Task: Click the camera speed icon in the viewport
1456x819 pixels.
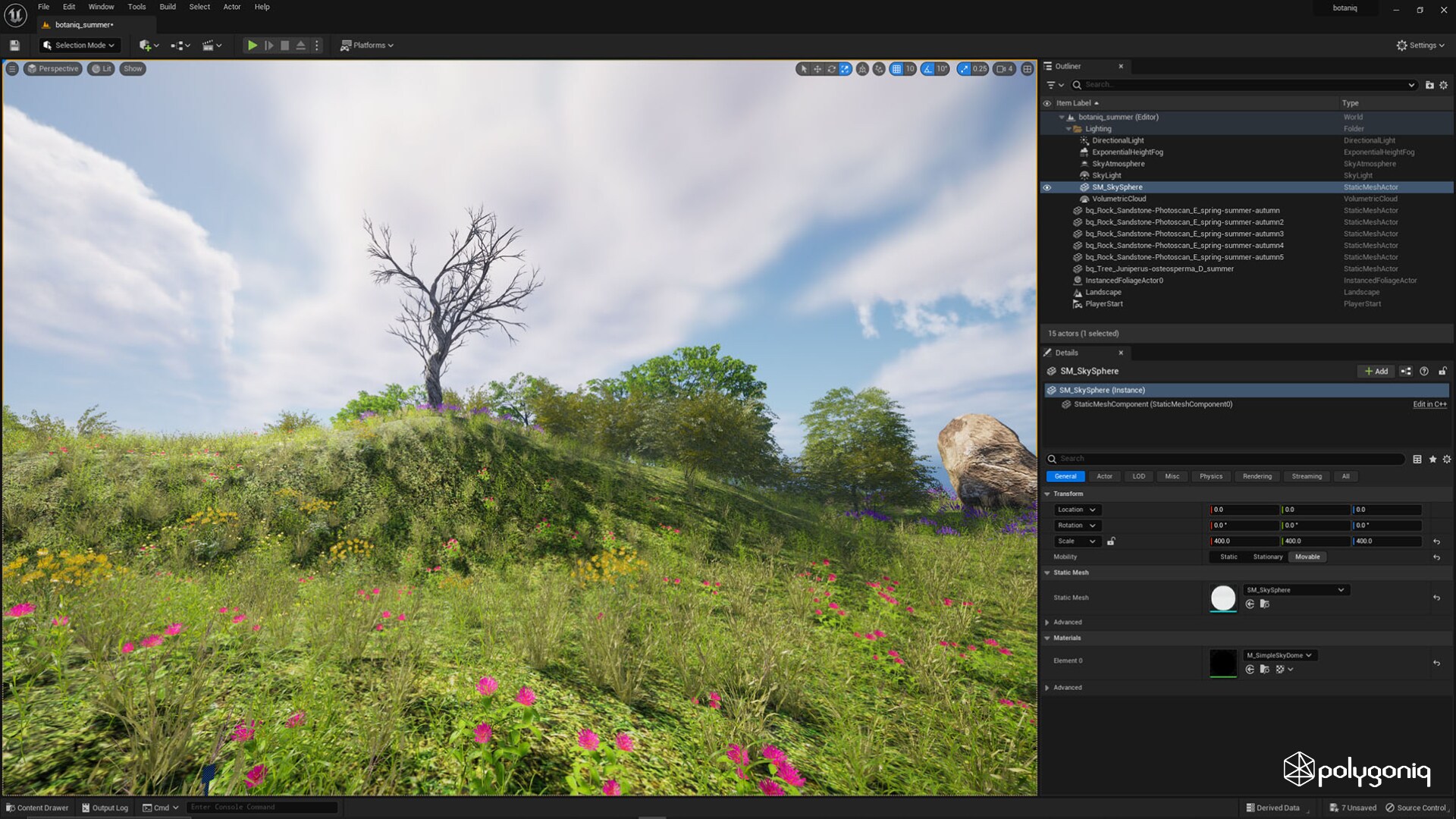Action: (1001, 69)
